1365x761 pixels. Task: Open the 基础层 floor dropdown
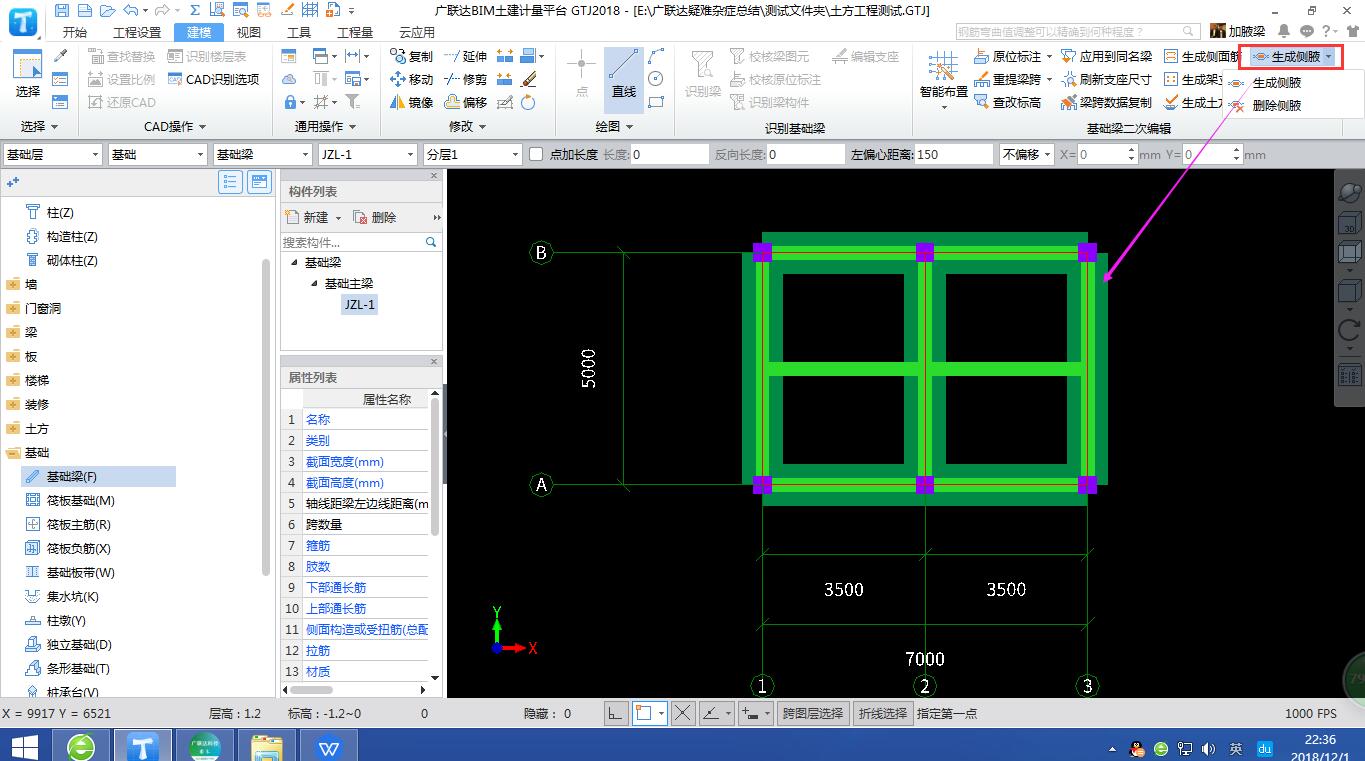[52, 154]
